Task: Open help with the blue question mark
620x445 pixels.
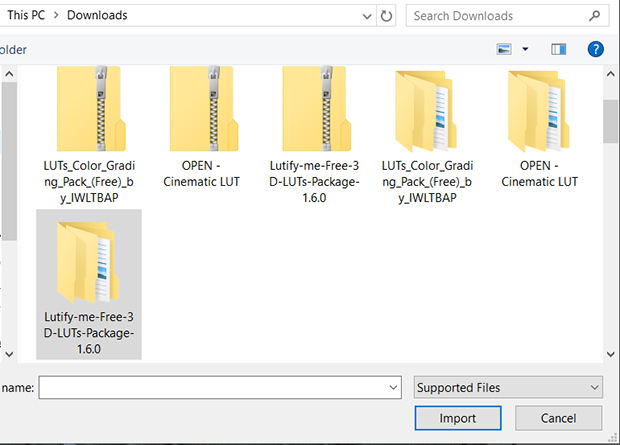Action: click(x=595, y=49)
